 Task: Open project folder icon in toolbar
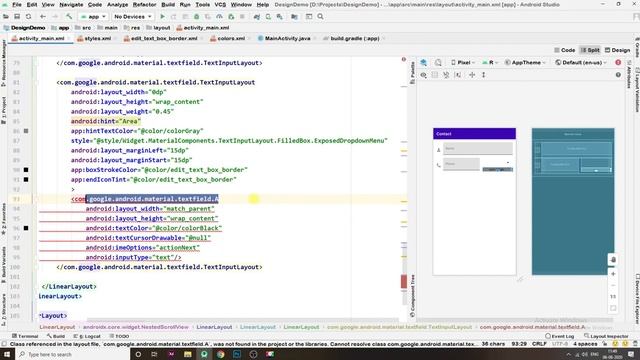(x=6, y=17)
